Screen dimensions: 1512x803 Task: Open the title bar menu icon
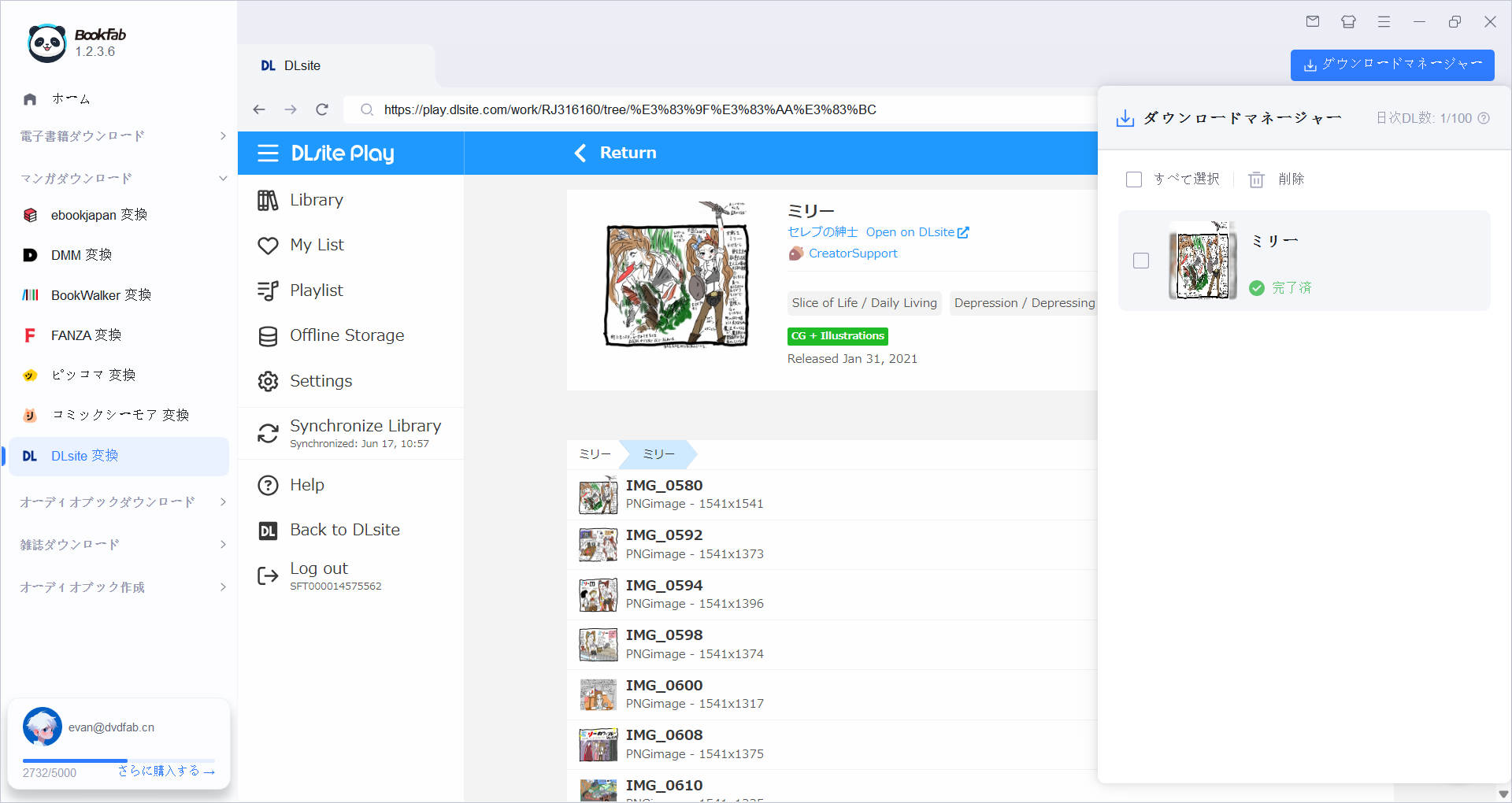[1384, 22]
